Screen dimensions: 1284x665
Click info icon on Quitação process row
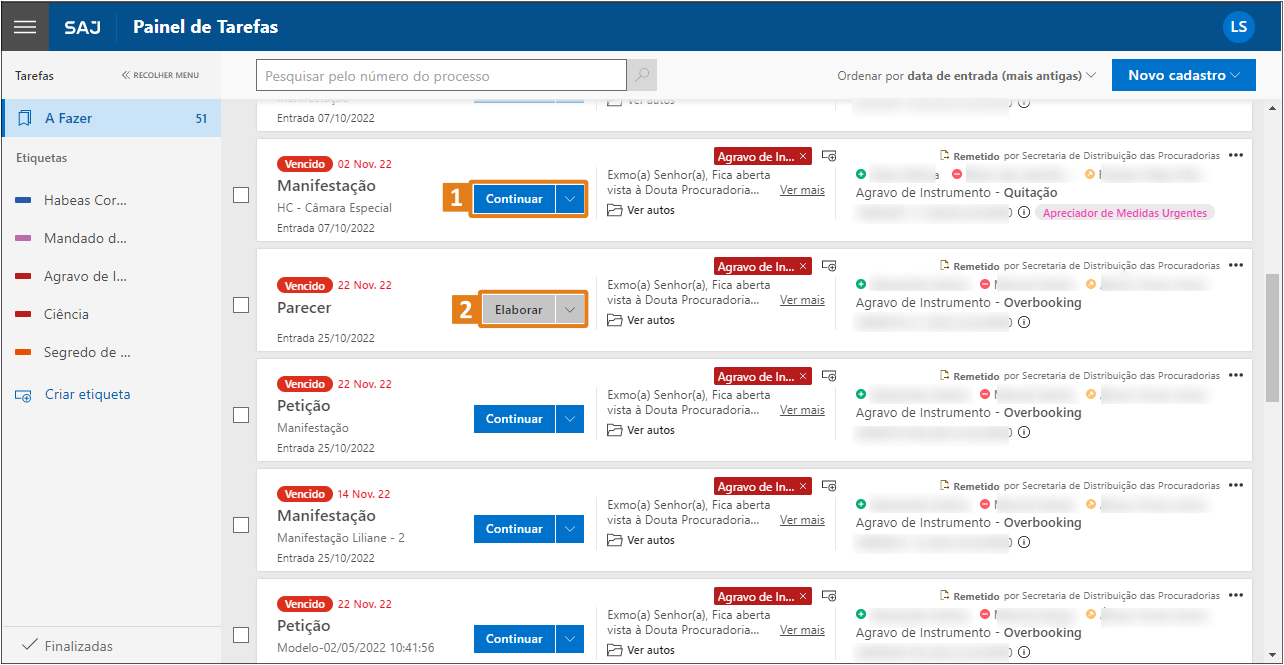1023,213
